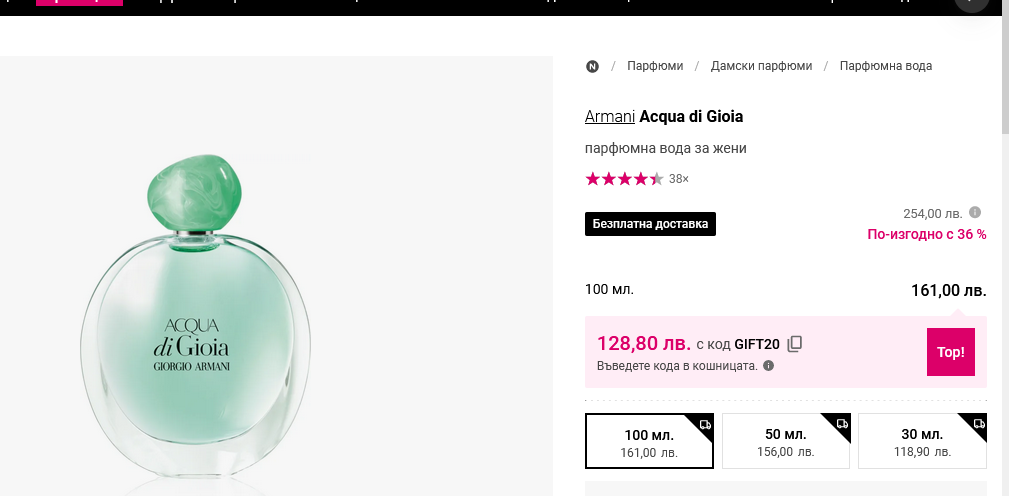Click the Notino home icon in breadcrumbs

point(592,66)
